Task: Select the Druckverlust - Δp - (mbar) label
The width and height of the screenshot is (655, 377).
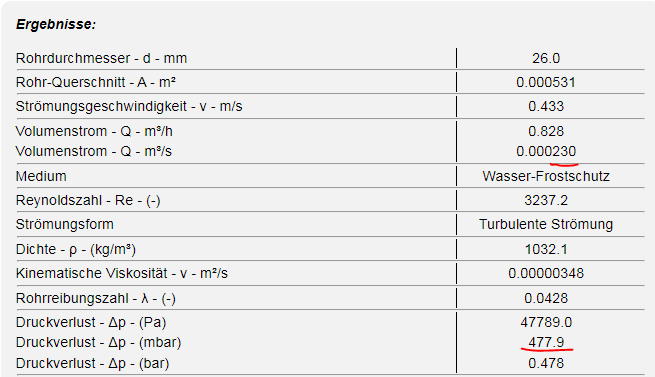Action: [x=99, y=343]
